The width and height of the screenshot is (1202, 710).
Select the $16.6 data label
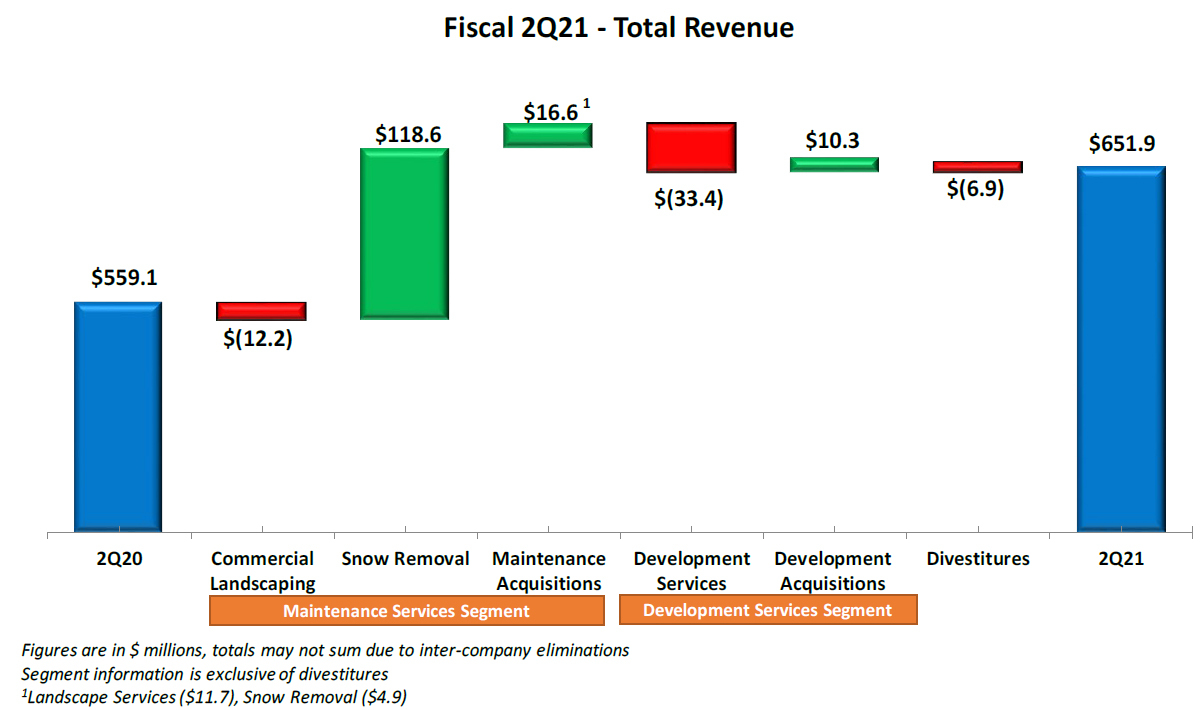(x=552, y=111)
